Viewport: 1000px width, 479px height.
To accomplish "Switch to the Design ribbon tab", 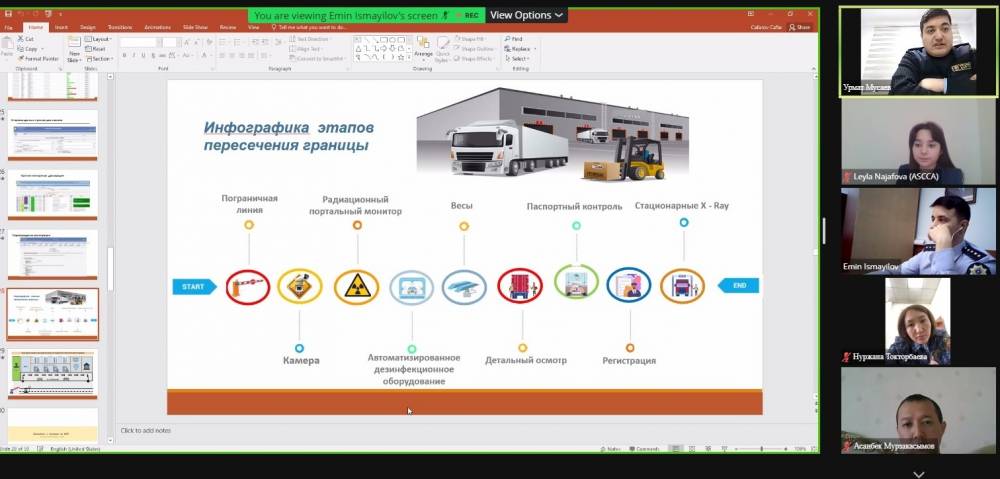I will (x=87, y=27).
